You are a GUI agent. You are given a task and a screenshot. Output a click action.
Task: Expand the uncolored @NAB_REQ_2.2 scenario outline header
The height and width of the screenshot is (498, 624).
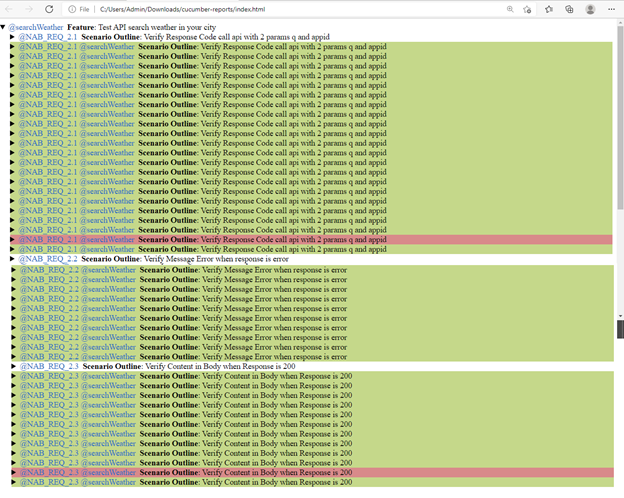pyautogui.click(x=12, y=259)
